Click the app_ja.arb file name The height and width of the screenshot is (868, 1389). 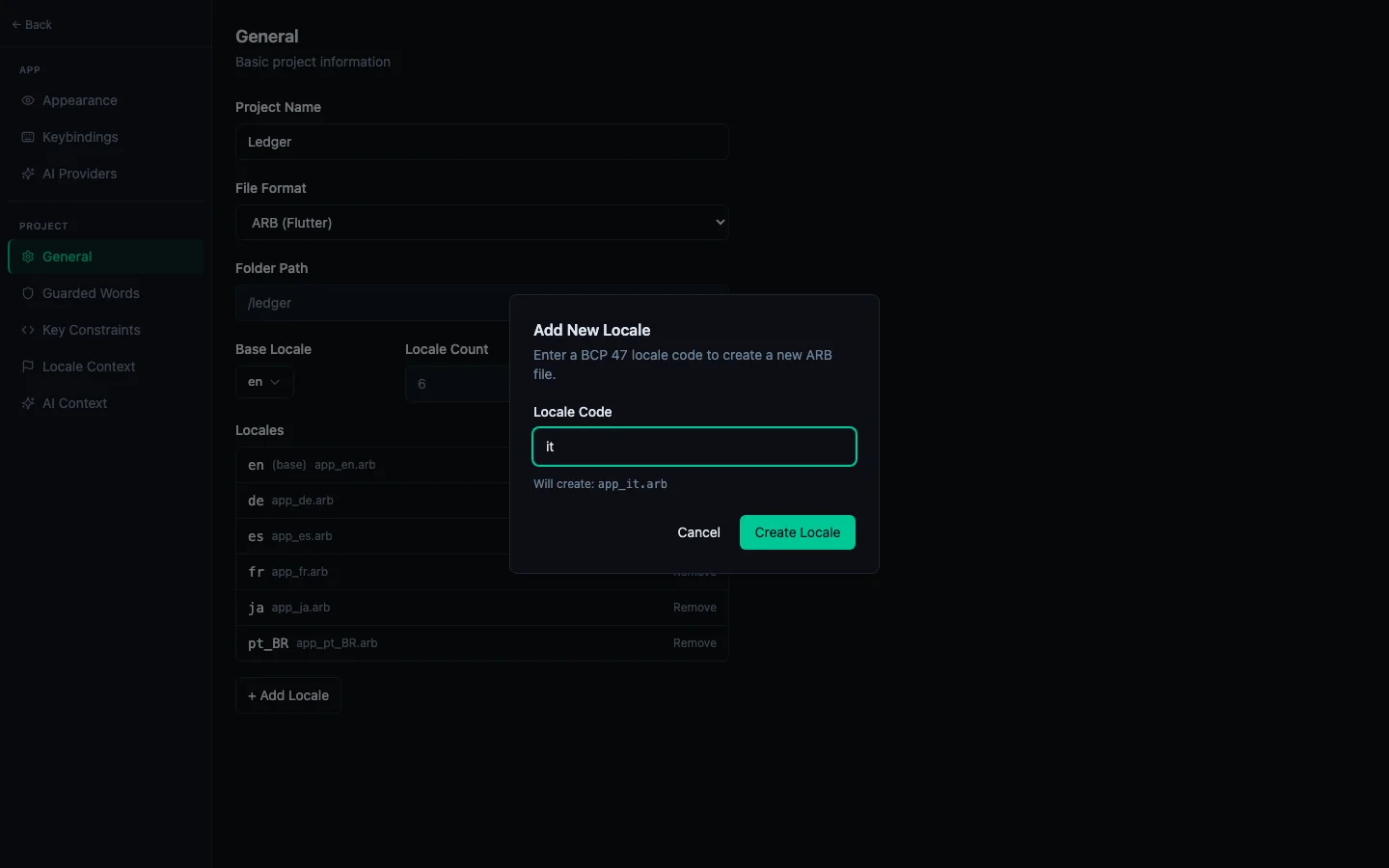[x=301, y=608]
